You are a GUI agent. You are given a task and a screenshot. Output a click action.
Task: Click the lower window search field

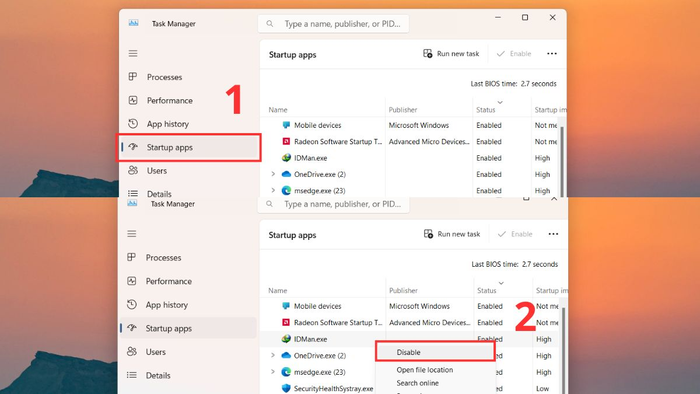coord(333,204)
